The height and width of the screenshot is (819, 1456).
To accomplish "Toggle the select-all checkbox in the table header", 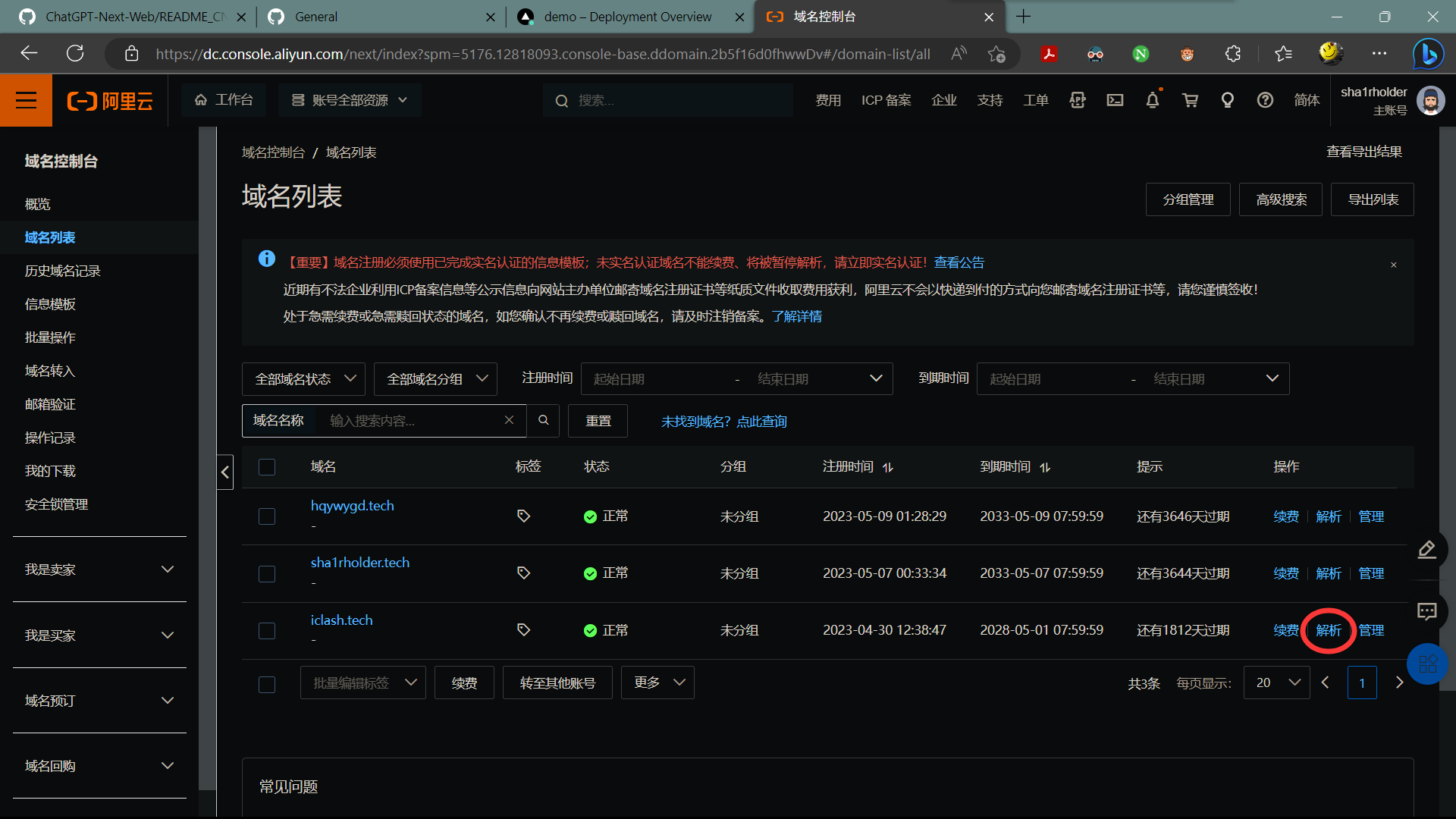I will [x=267, y=467].
